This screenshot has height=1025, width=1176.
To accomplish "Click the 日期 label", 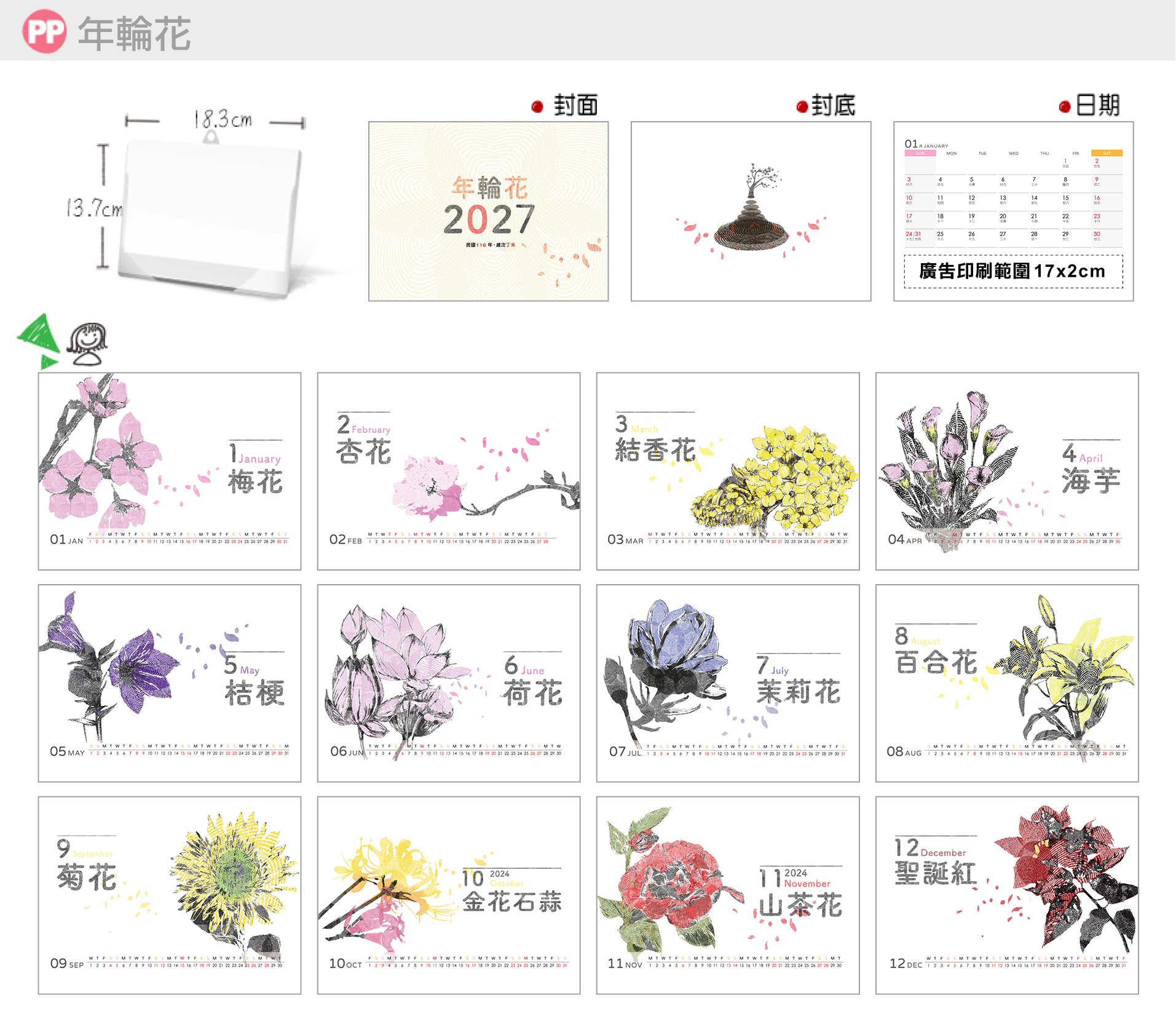I will click(x=1098, y=106).
